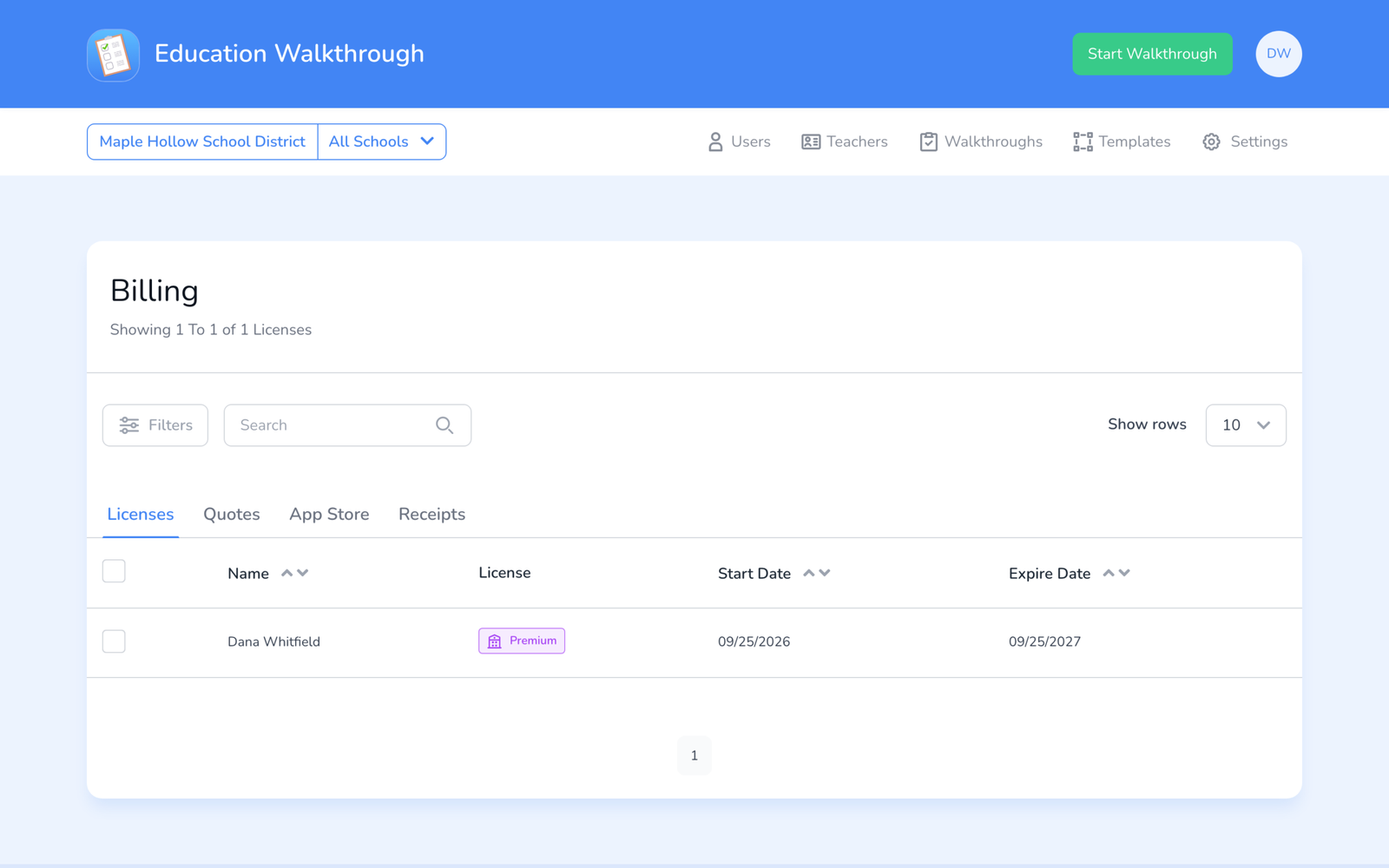Click the Settings gear icon
This screenshot has height=868, width=1389.
tap(1211, 141)
